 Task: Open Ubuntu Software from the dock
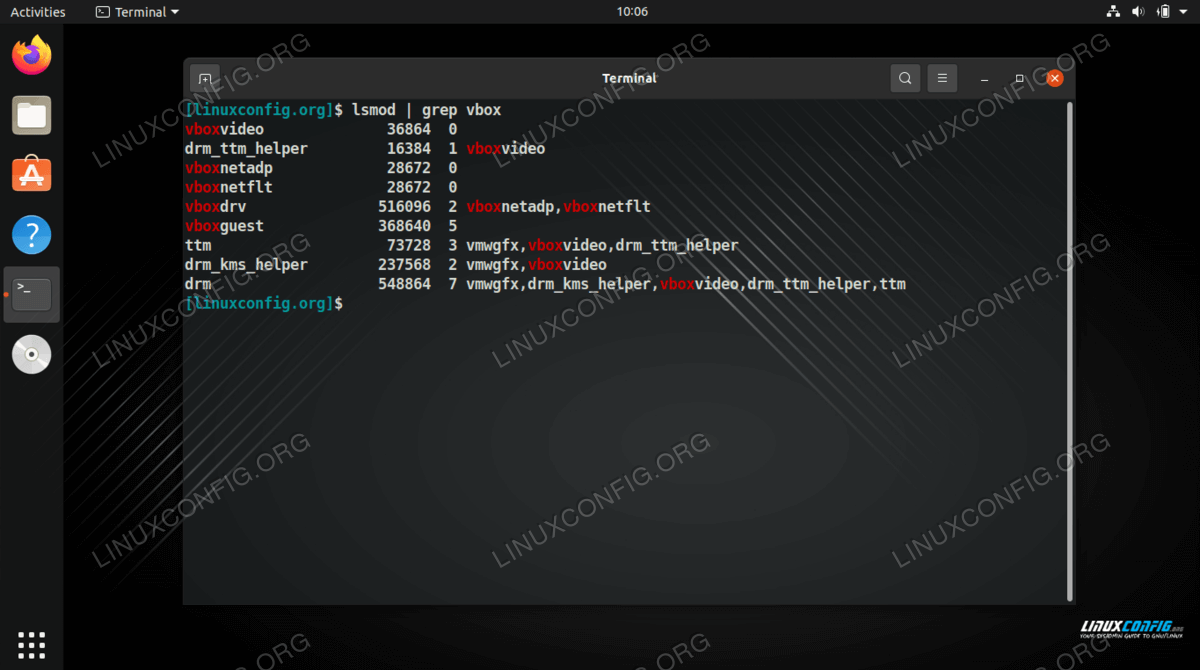[32, 175]
